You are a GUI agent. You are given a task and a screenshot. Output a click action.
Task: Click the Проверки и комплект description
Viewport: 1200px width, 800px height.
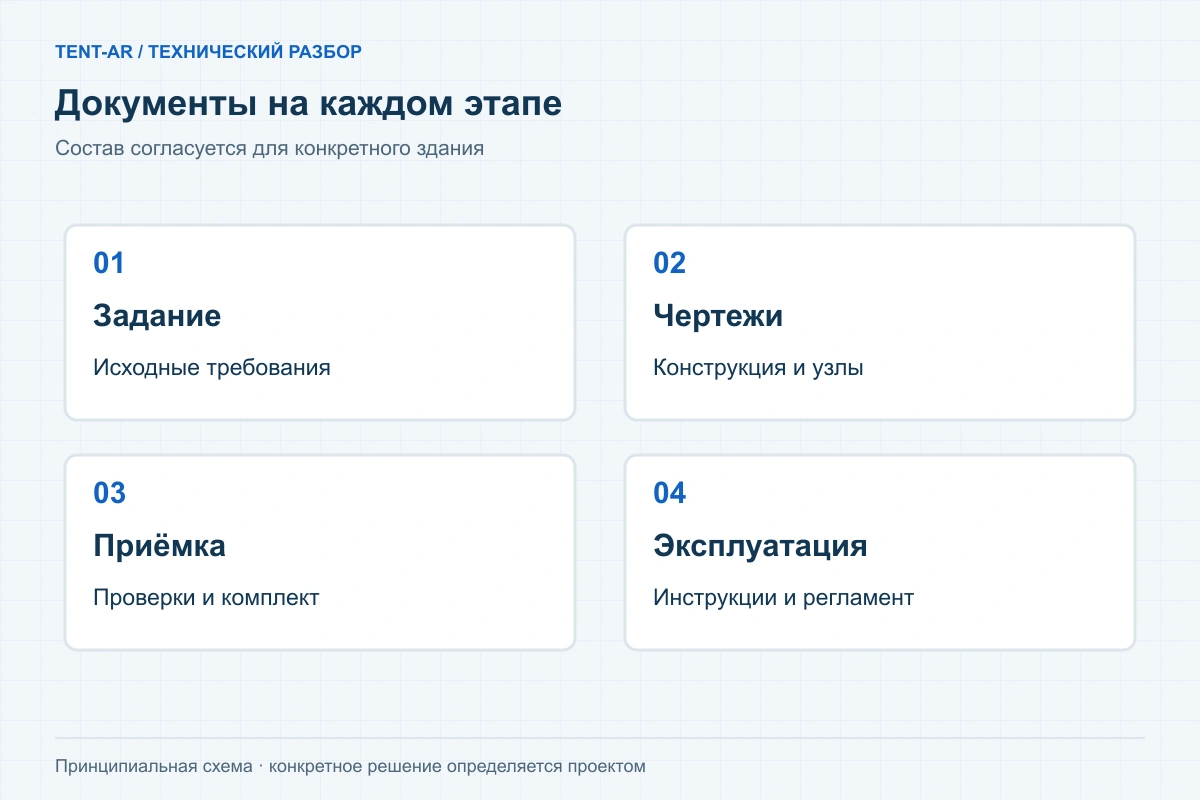206,598
